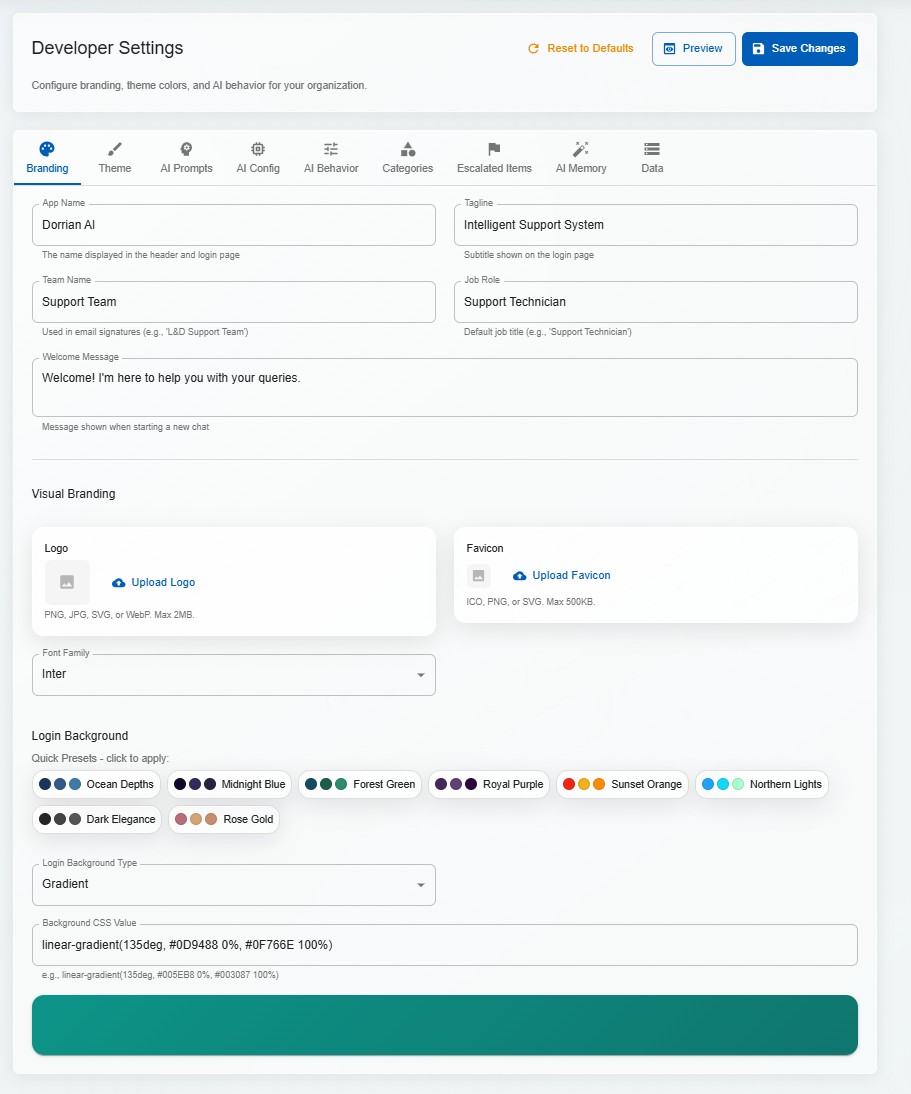Open the Login Background Type dropdown

click(x=421, y=885)
